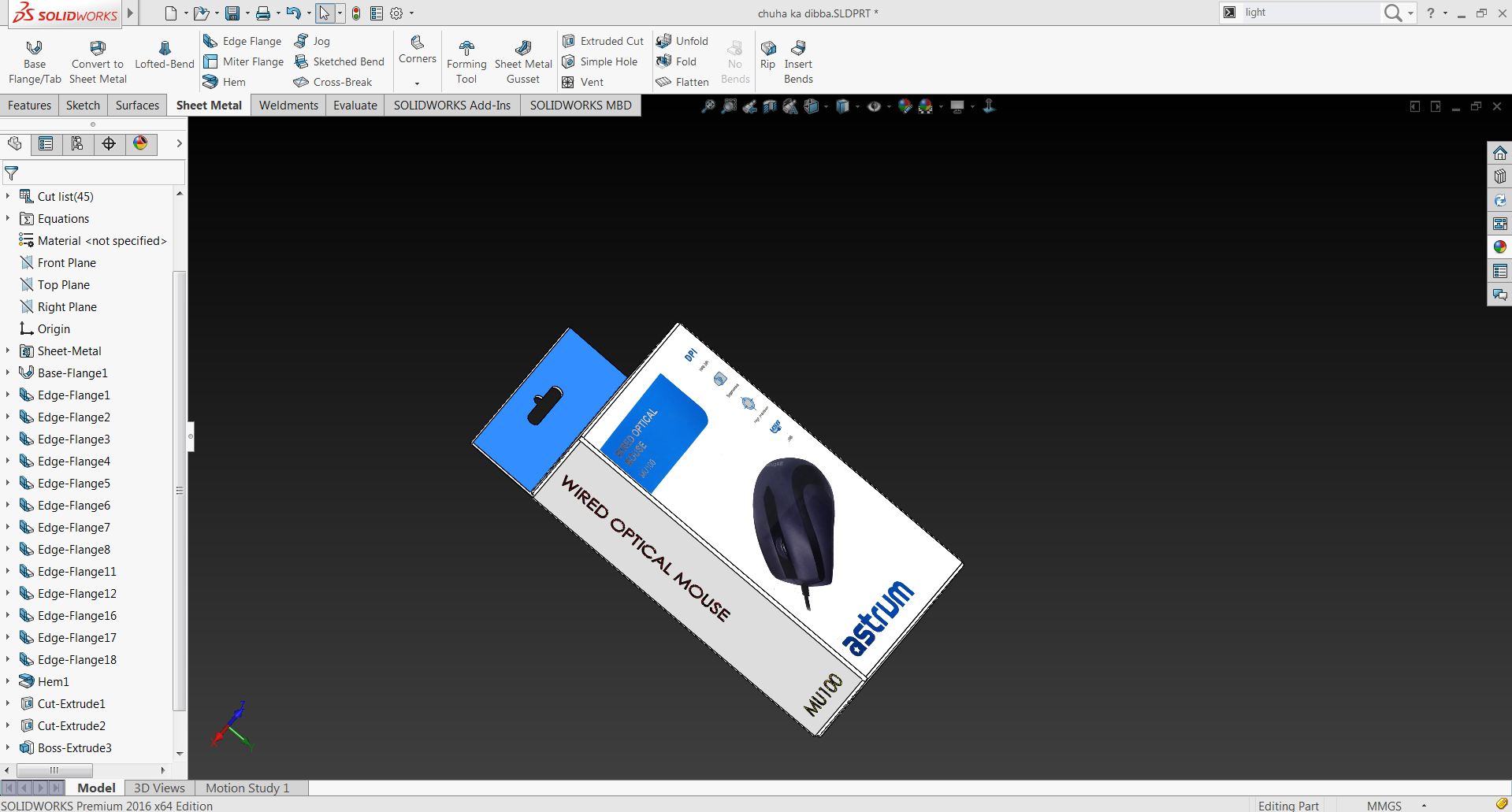The height and width of the screenshot is (812, 1512).
Task: Open the Design Library task pane icon
Action: click(x=1499, y=176)
